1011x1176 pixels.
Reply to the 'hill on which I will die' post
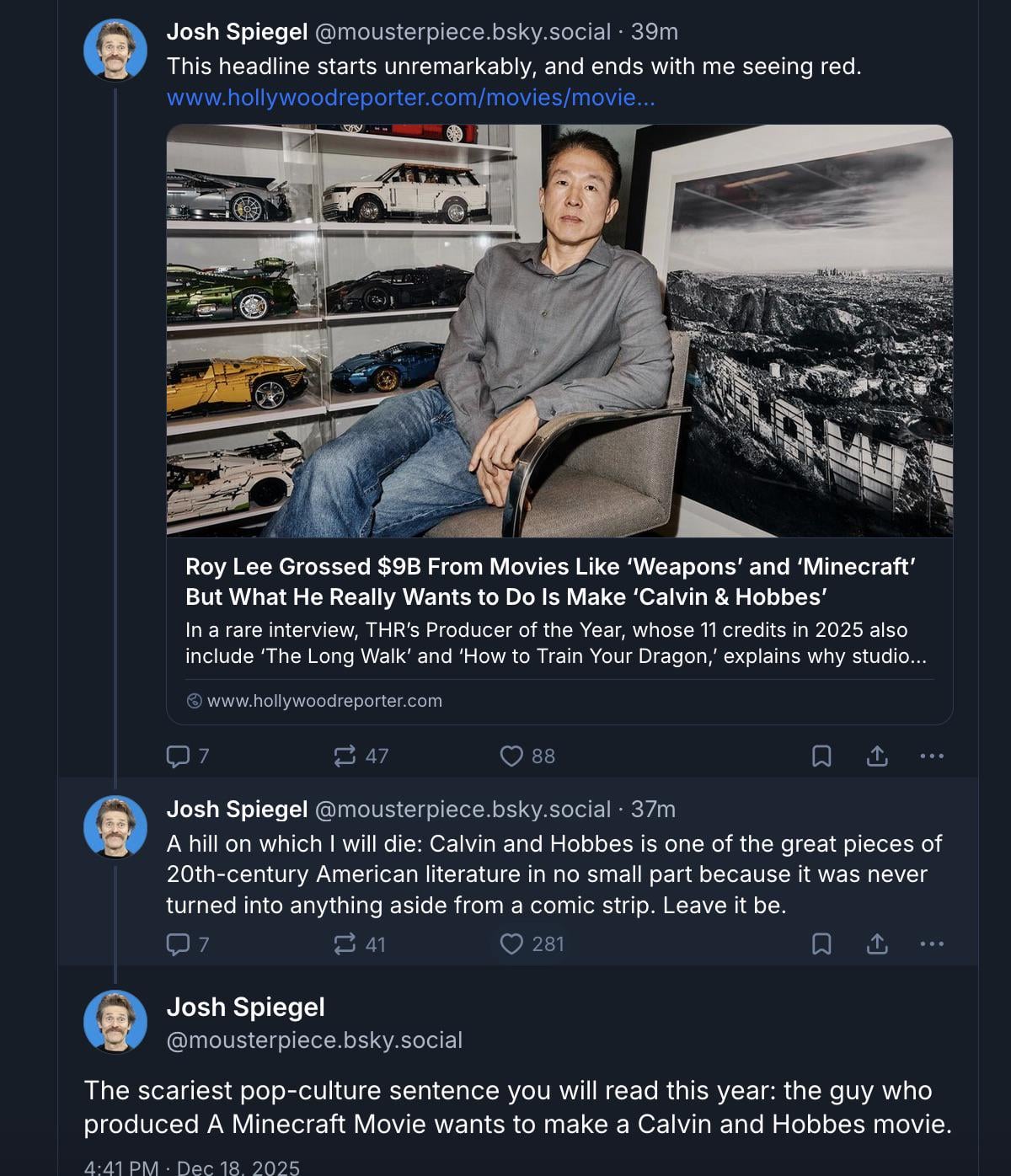[178, 943]
